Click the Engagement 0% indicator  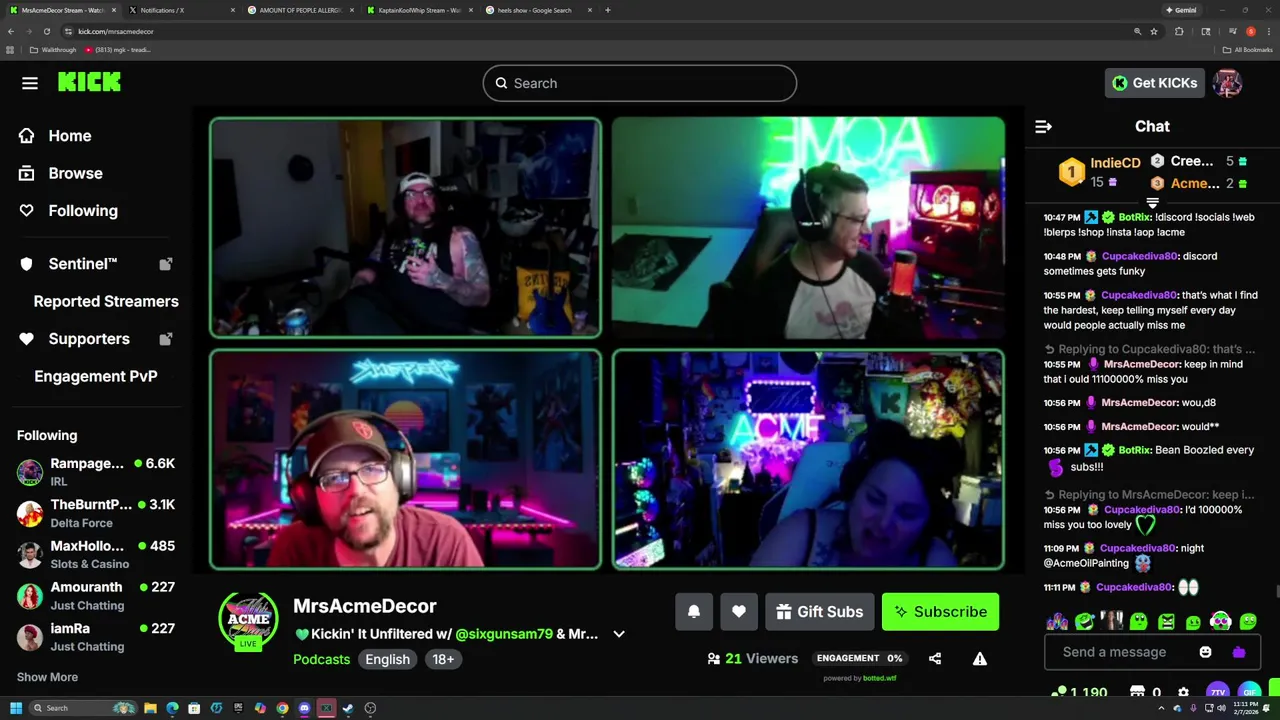coord(859,658)
